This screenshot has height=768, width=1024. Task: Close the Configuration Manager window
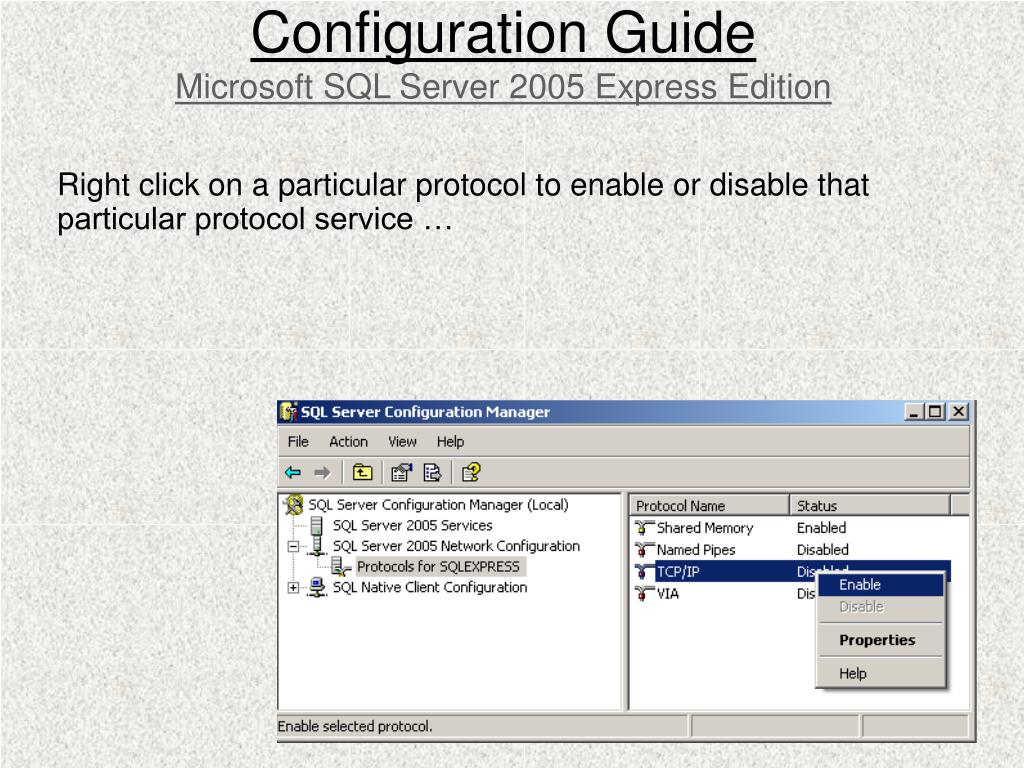[959, 412]
